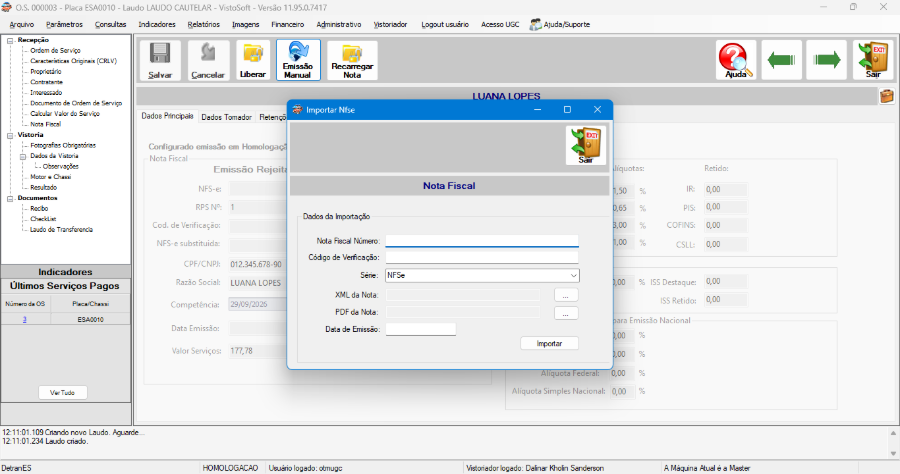The image size is (900, 474).
Task: Click the Ver Tudo button
Action: (63, 393)
